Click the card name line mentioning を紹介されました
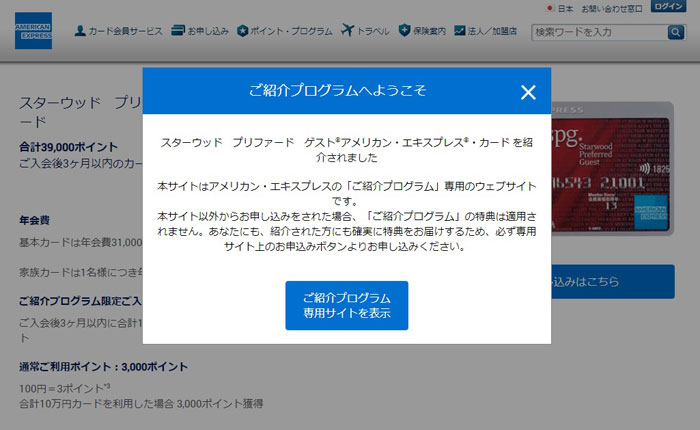Viewport: 700px width, 430px height. coord(347,150)
